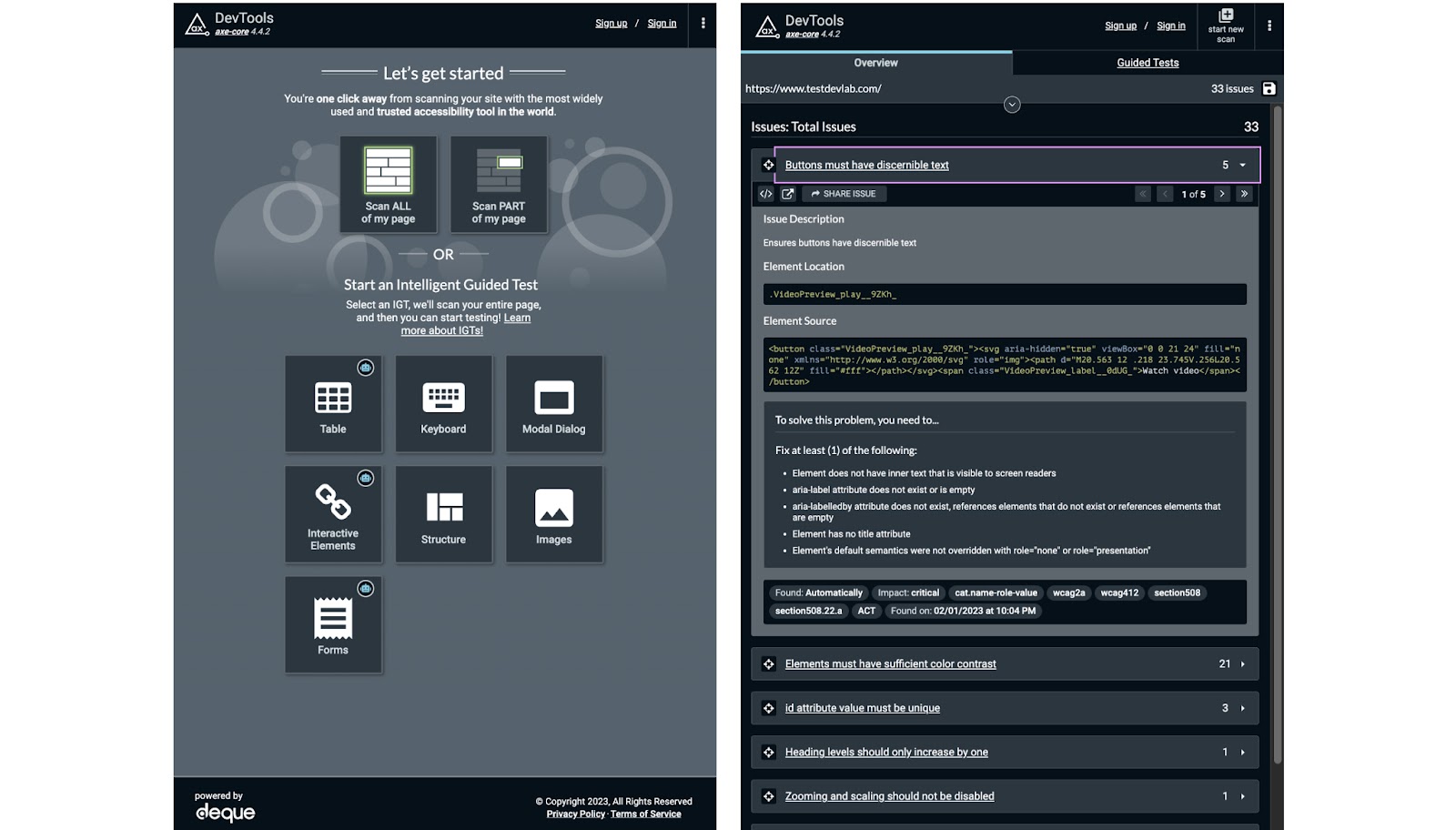
Task: Go to the next issue instance
Action: click(x=1222, y=194)
